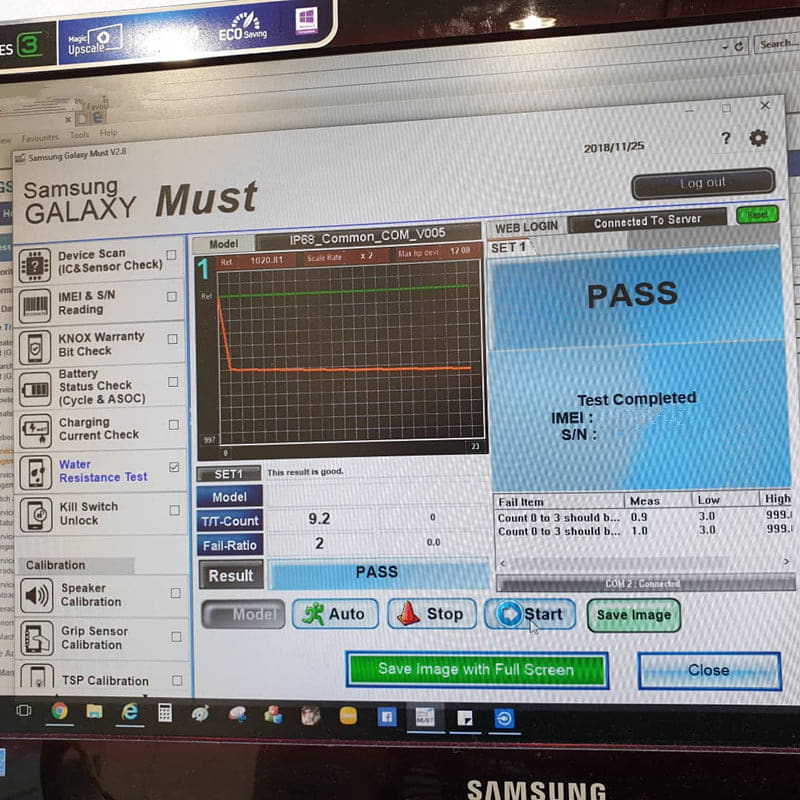This screenshot has height=800, width=800.
Task: Click the Close button
Action: 709,671
